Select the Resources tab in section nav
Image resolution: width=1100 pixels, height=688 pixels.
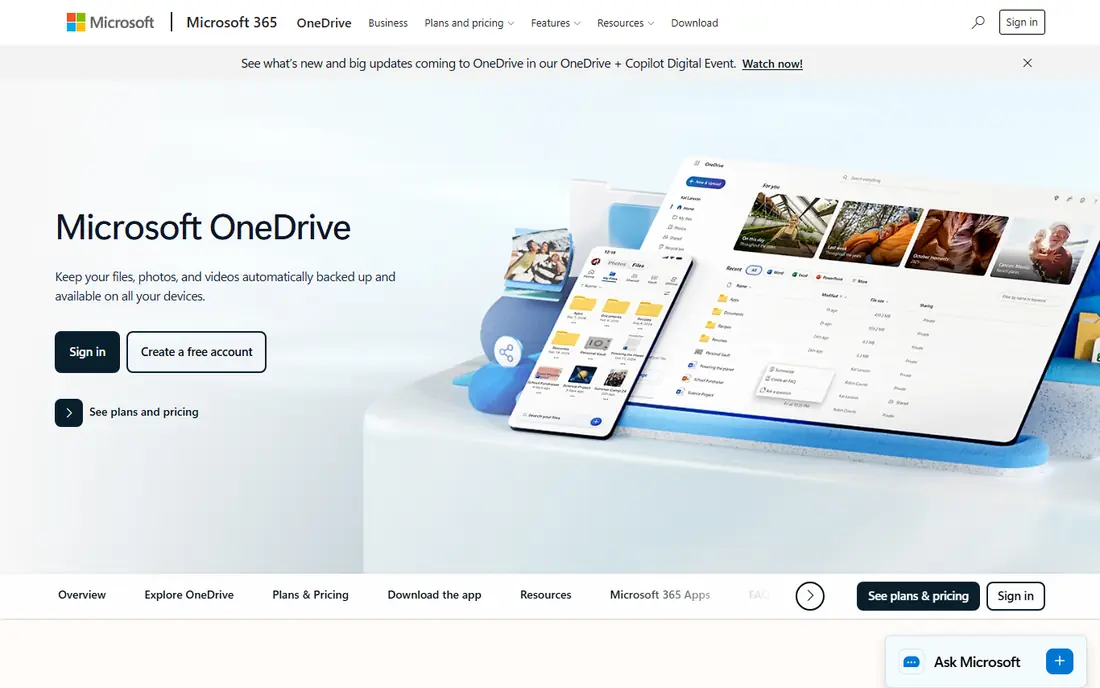click(545, 595)
